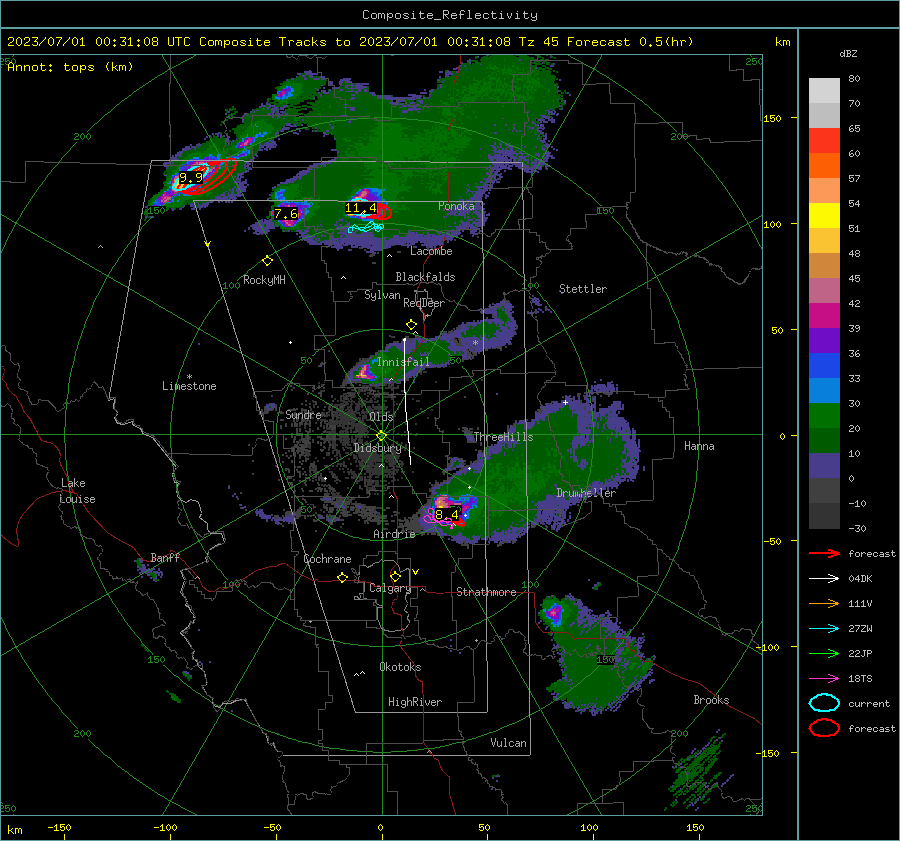The width and height of the screenshot is (900, 841).
Task: Click the Brooks city label
Action: pos(711,700)
